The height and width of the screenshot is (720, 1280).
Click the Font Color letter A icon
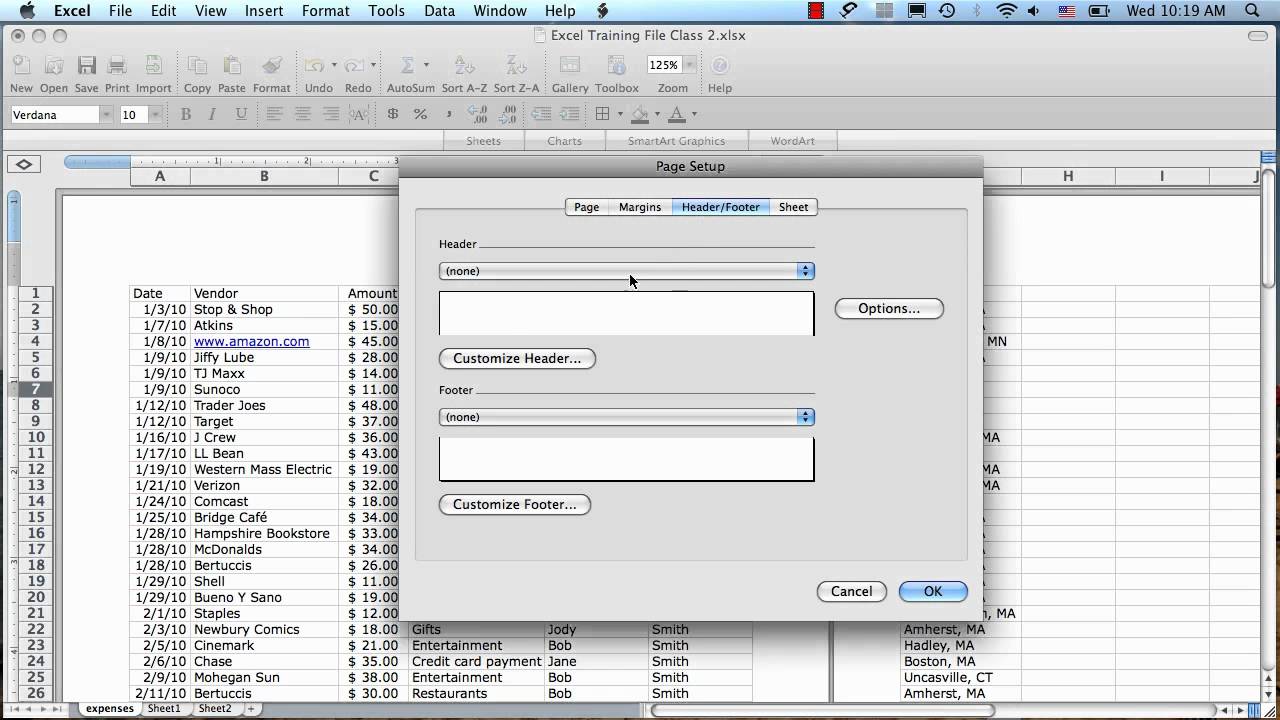click(677, 114)
